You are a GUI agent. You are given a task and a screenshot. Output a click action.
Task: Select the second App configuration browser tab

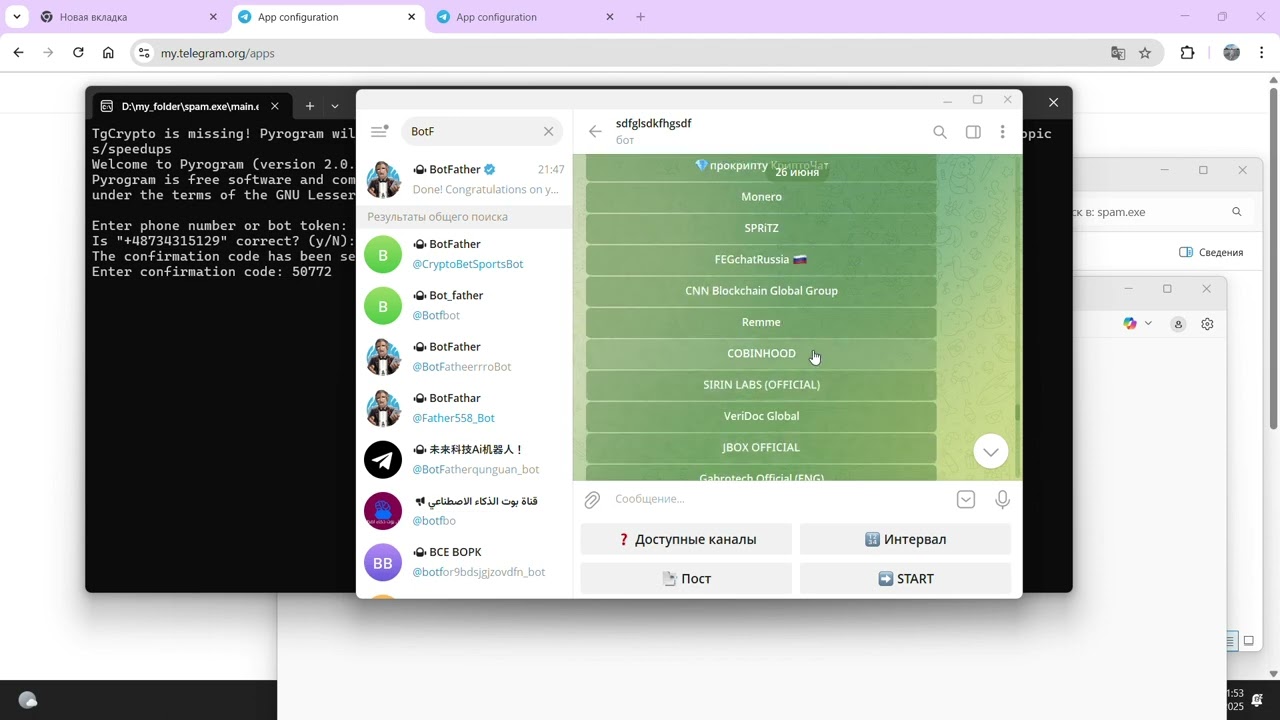(526, 17)
